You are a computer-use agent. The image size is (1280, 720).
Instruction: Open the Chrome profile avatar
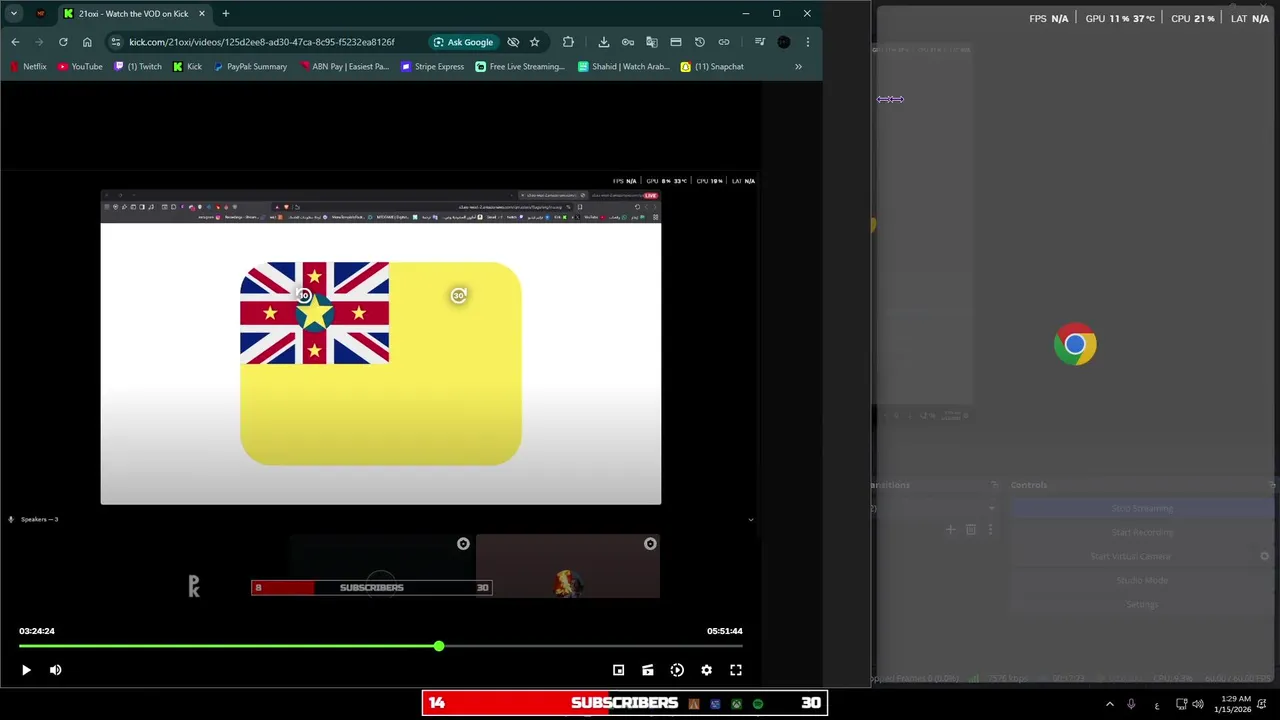pos(784,42)
